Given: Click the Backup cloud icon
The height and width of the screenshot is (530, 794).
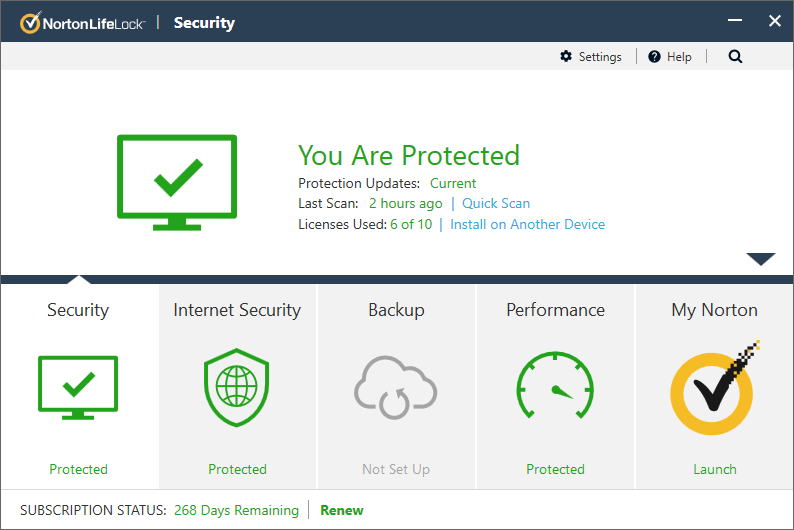Looking at the screenshot, I should pos(396,389).
